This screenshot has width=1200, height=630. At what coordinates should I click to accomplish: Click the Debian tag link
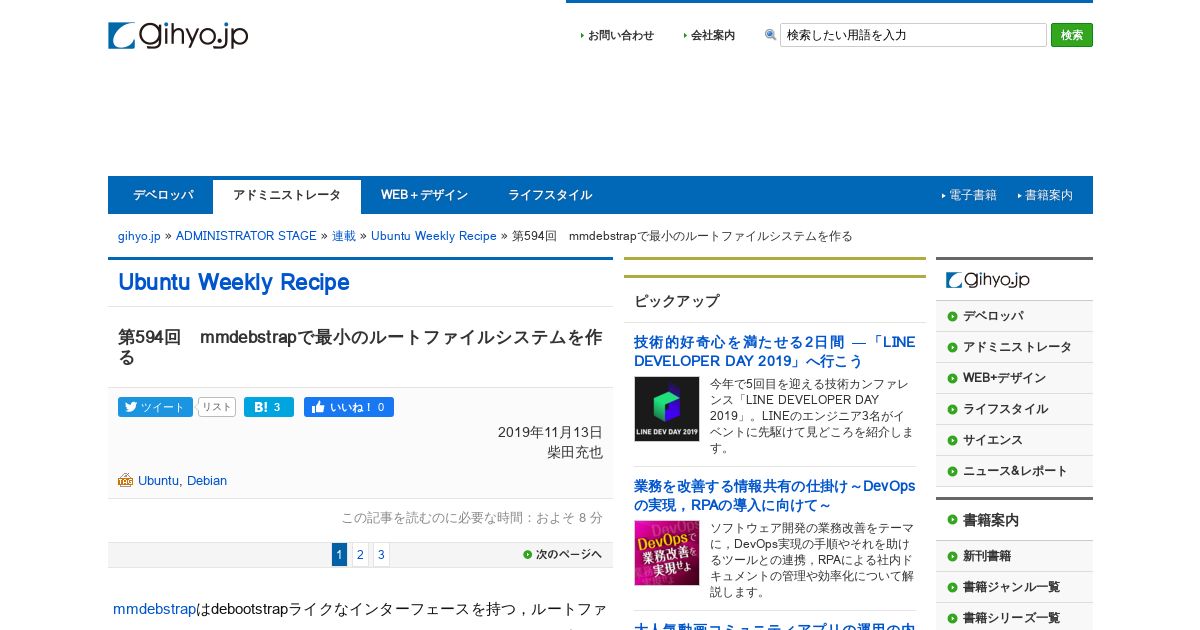[x=207, y=481]
